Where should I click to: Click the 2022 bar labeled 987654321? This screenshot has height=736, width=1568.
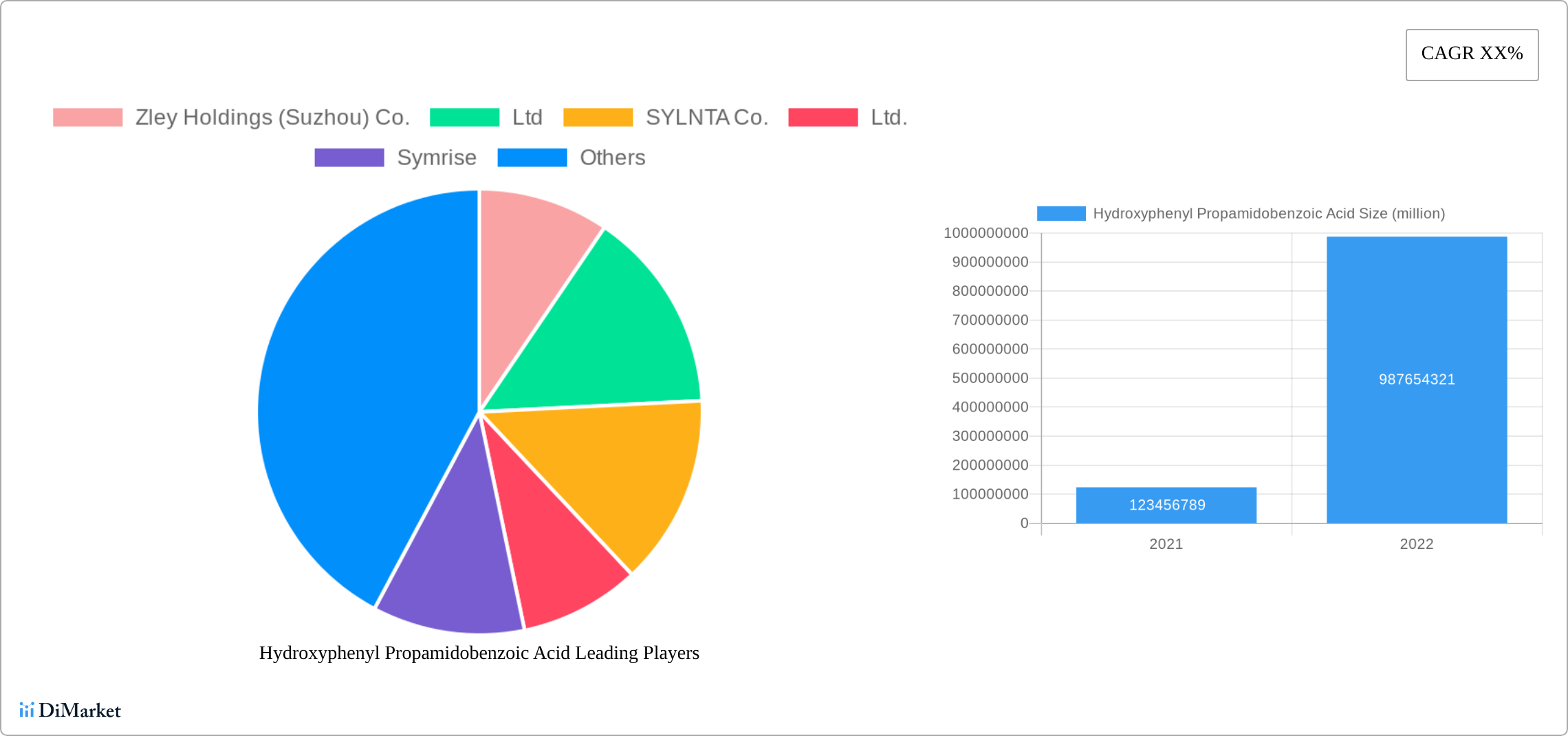(1416, 379)
